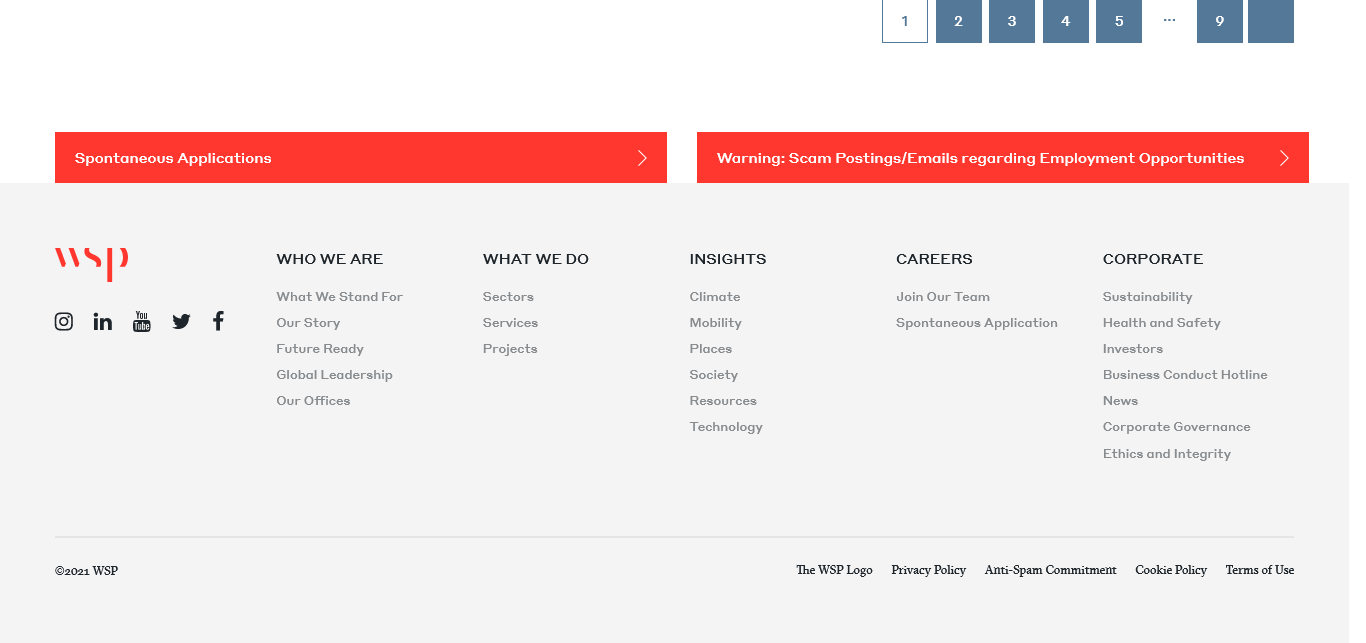The height and width of the screenshot is (643, 1366).
Task: Open the WSP Facebook icon
Action: click(218, 321)
